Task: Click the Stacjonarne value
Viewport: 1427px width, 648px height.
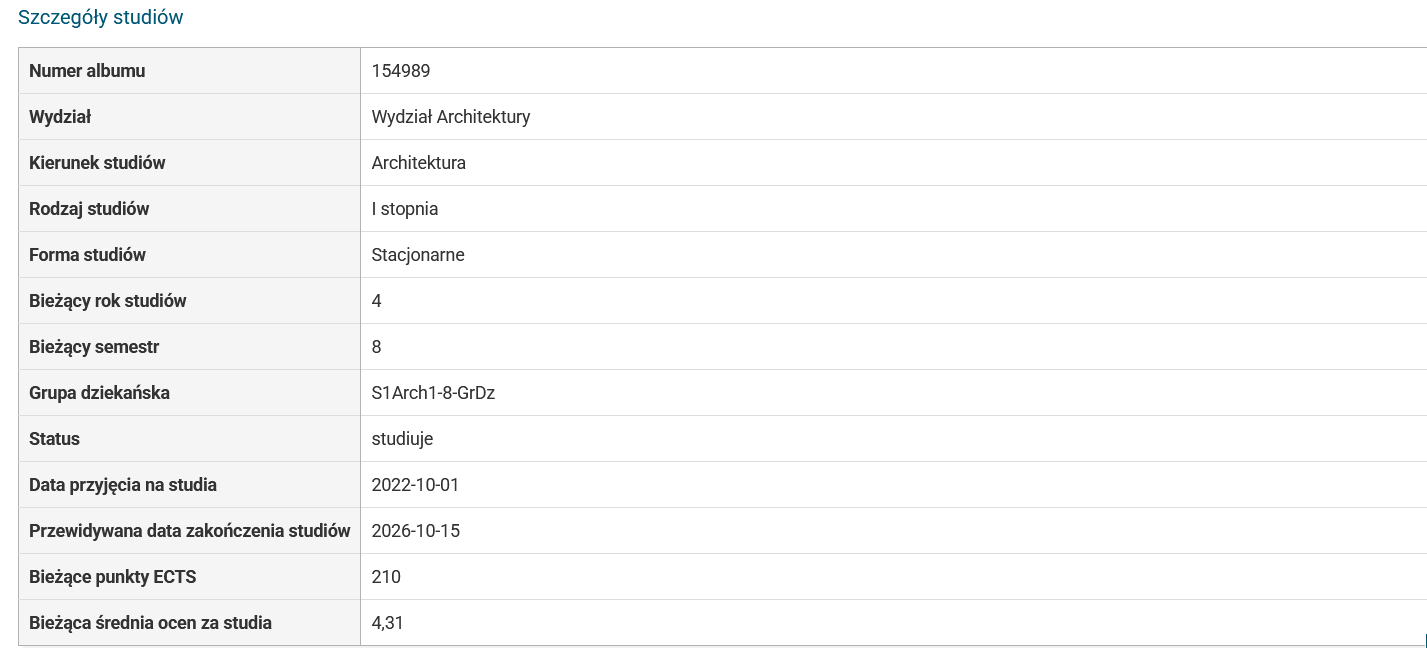Action: (x=417, y=255)
